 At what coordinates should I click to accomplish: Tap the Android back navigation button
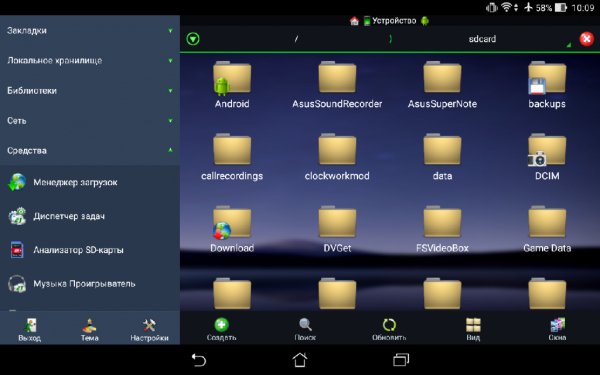coord(199,360)
